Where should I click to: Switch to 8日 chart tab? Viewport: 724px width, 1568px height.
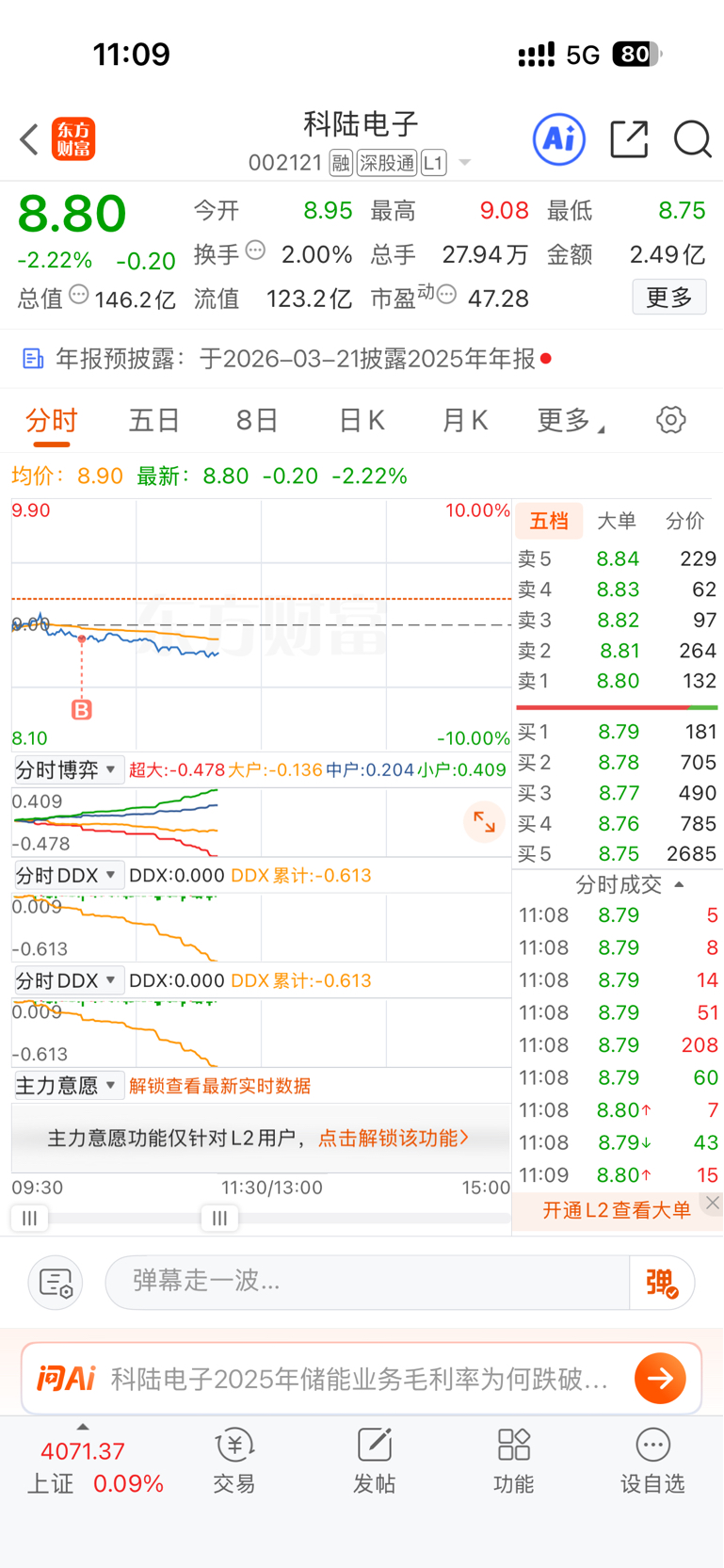tap(257, 420)
